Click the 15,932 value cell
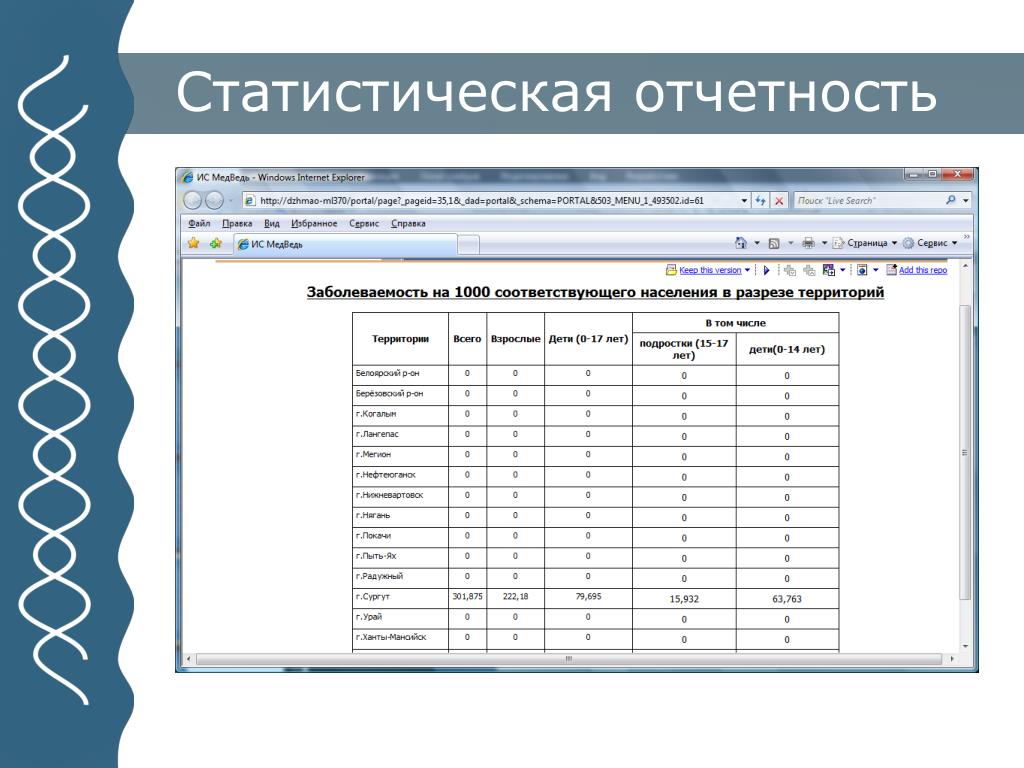This screenshot has width=1024, height=768. 684,599
